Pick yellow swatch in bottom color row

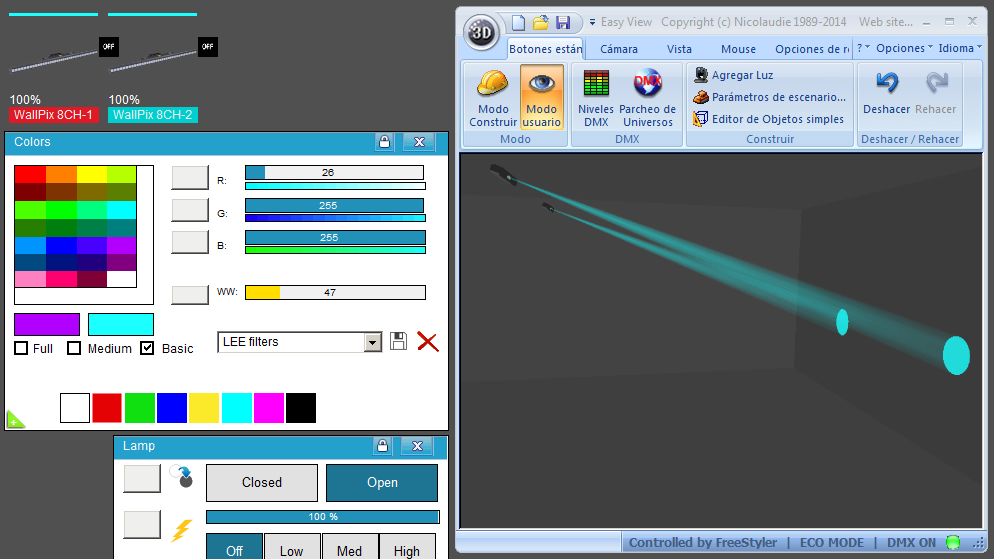pos(204,408)
